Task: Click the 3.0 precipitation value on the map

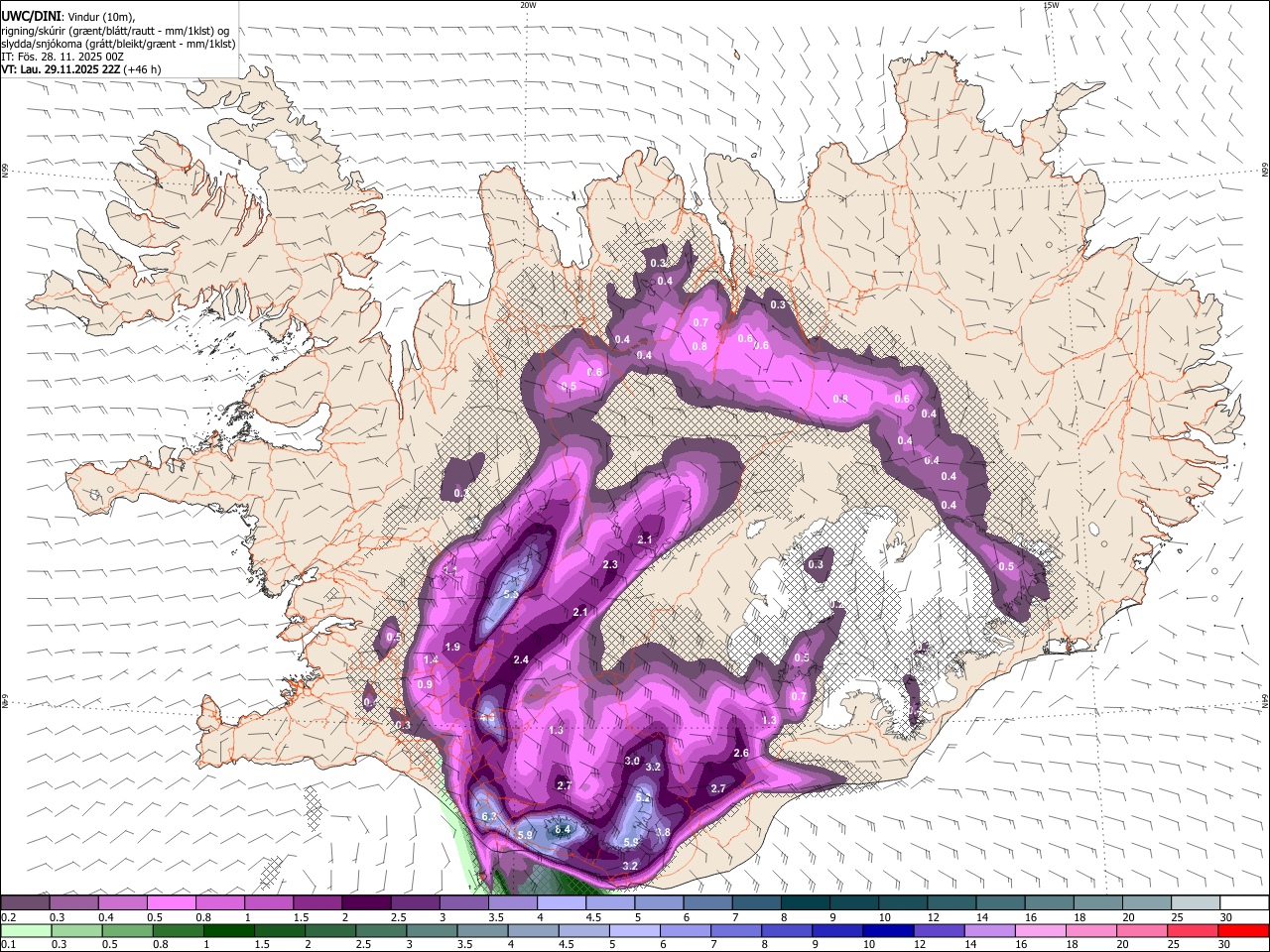Action: pyautogui.click(x=632, y=761)
